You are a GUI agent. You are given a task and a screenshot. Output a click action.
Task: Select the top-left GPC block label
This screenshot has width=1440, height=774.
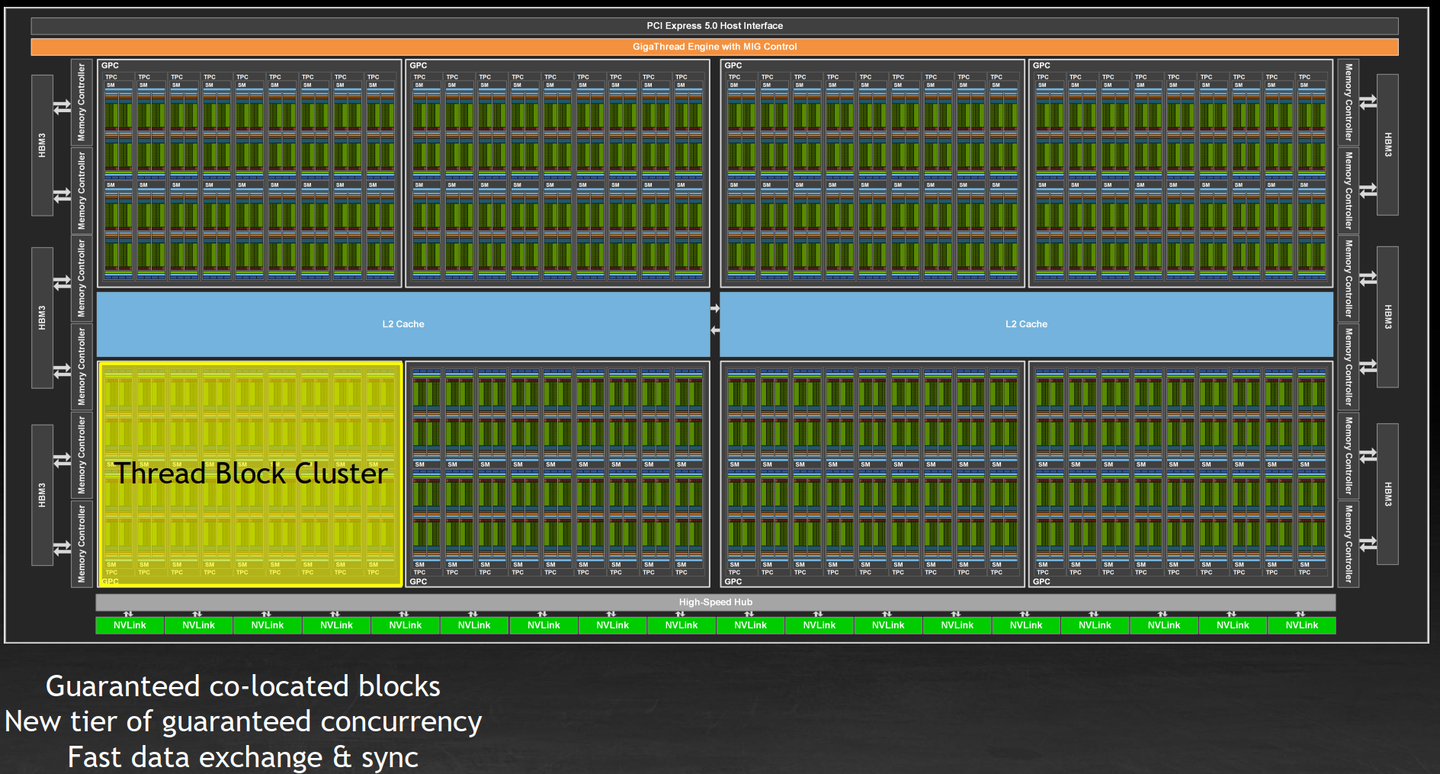109,66
